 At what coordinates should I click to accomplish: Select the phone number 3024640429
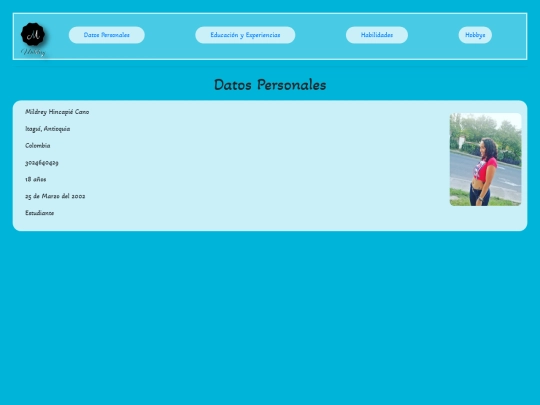[x=42, y=163]
